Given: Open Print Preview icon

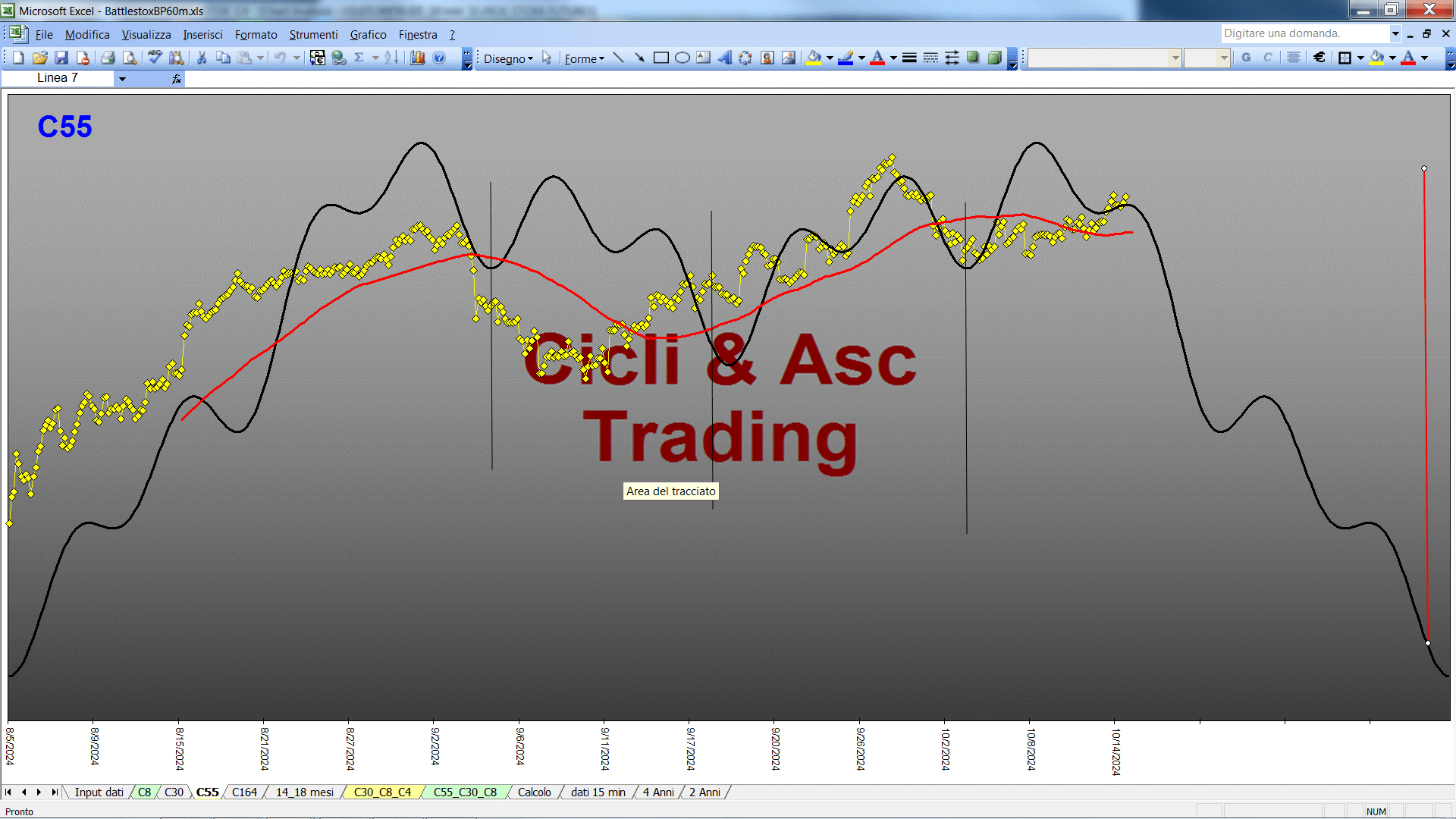Looking at the screenshot, I should click(130, 58).
